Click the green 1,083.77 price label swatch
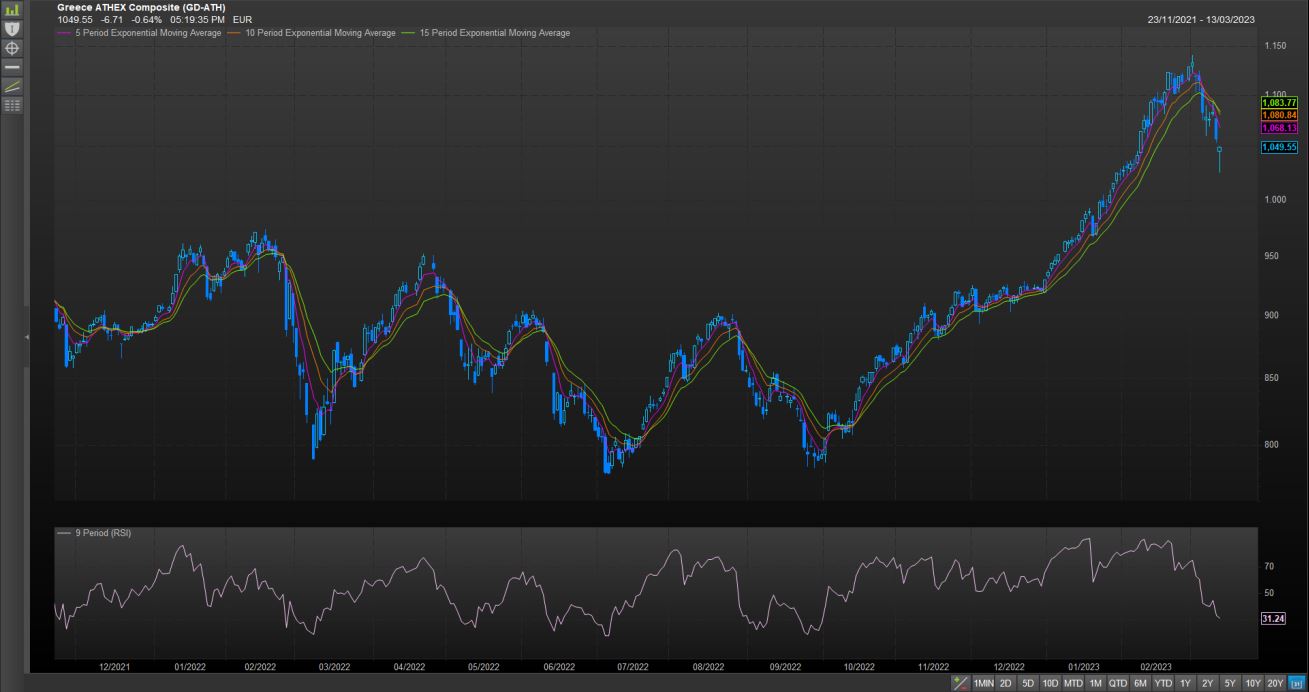 1279,102
